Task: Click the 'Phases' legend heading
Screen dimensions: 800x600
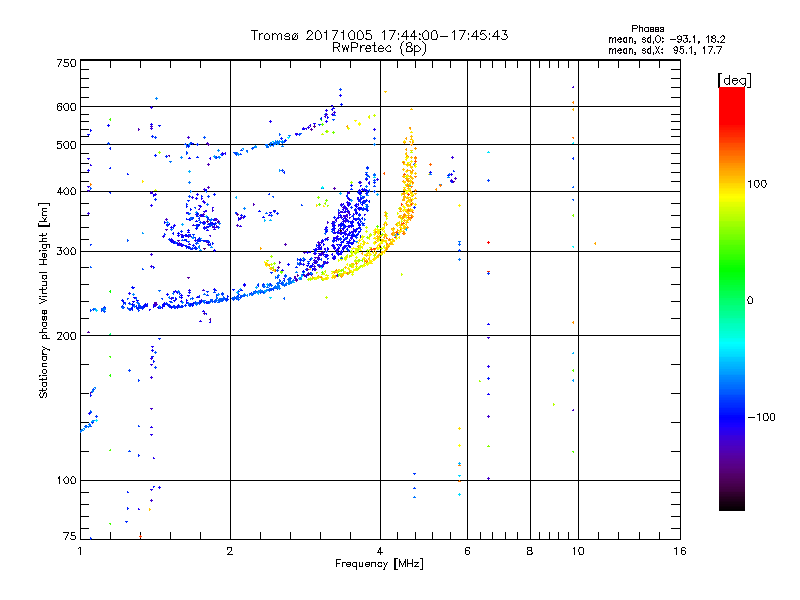Action: click(x=647, y=29)
